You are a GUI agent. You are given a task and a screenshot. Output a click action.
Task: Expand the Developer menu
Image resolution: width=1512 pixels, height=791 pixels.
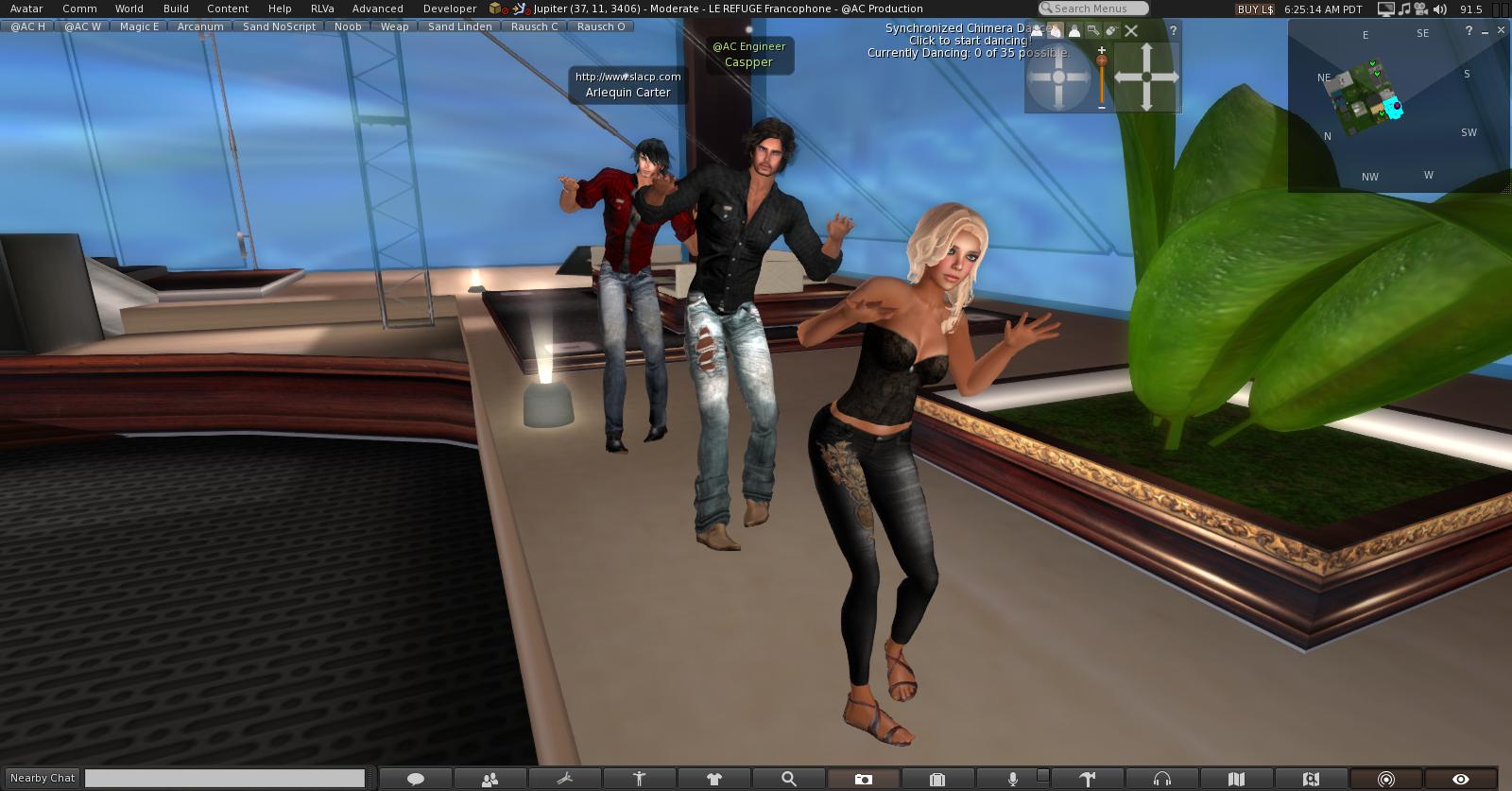(450, 9)
